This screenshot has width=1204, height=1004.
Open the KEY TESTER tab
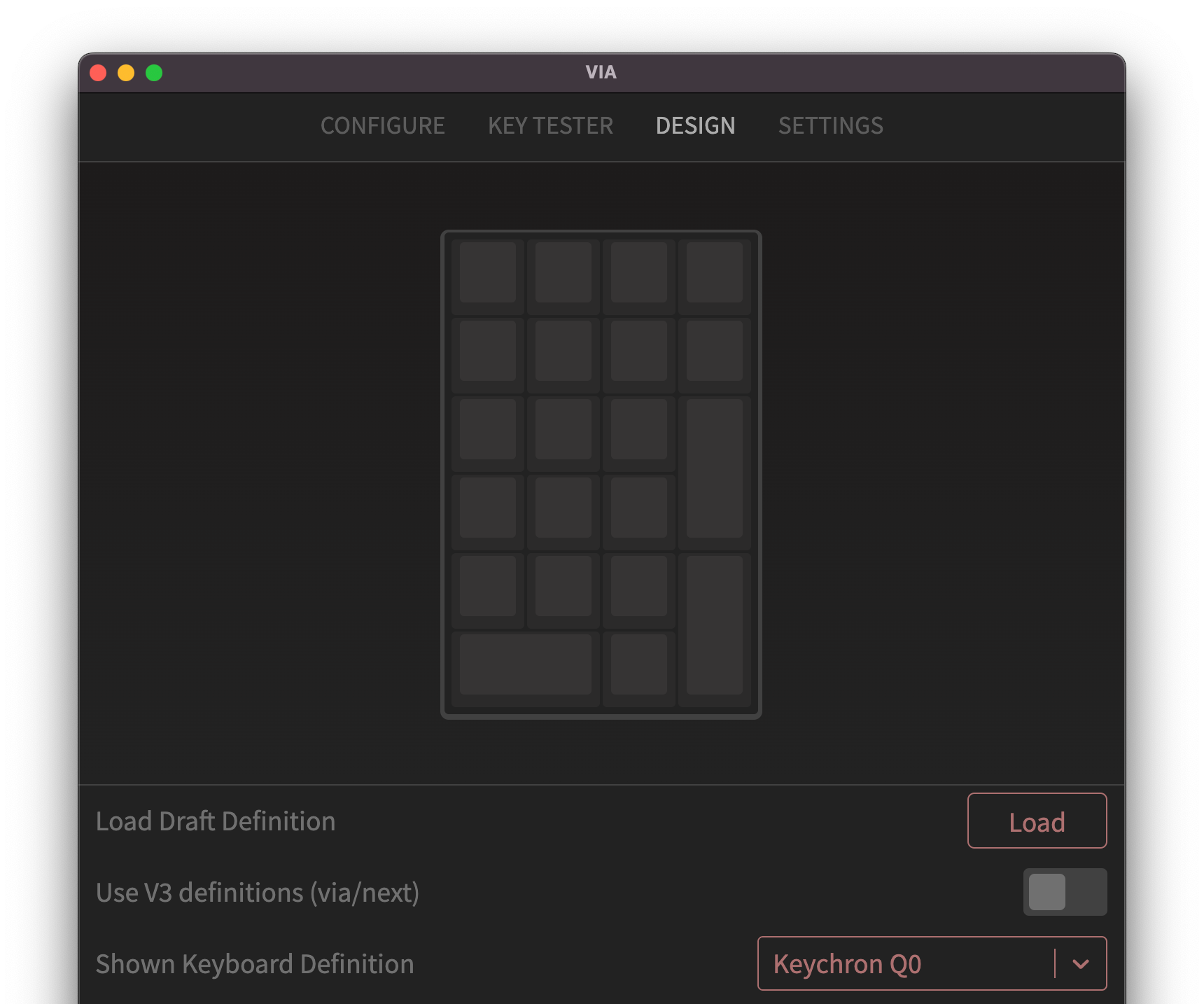tap(551, 126)
